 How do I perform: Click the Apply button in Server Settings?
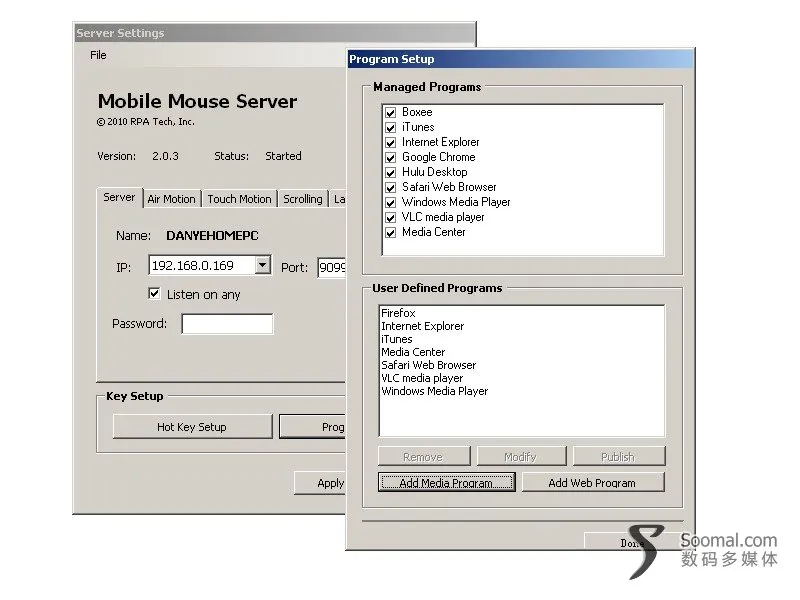[x=321, y=483]
